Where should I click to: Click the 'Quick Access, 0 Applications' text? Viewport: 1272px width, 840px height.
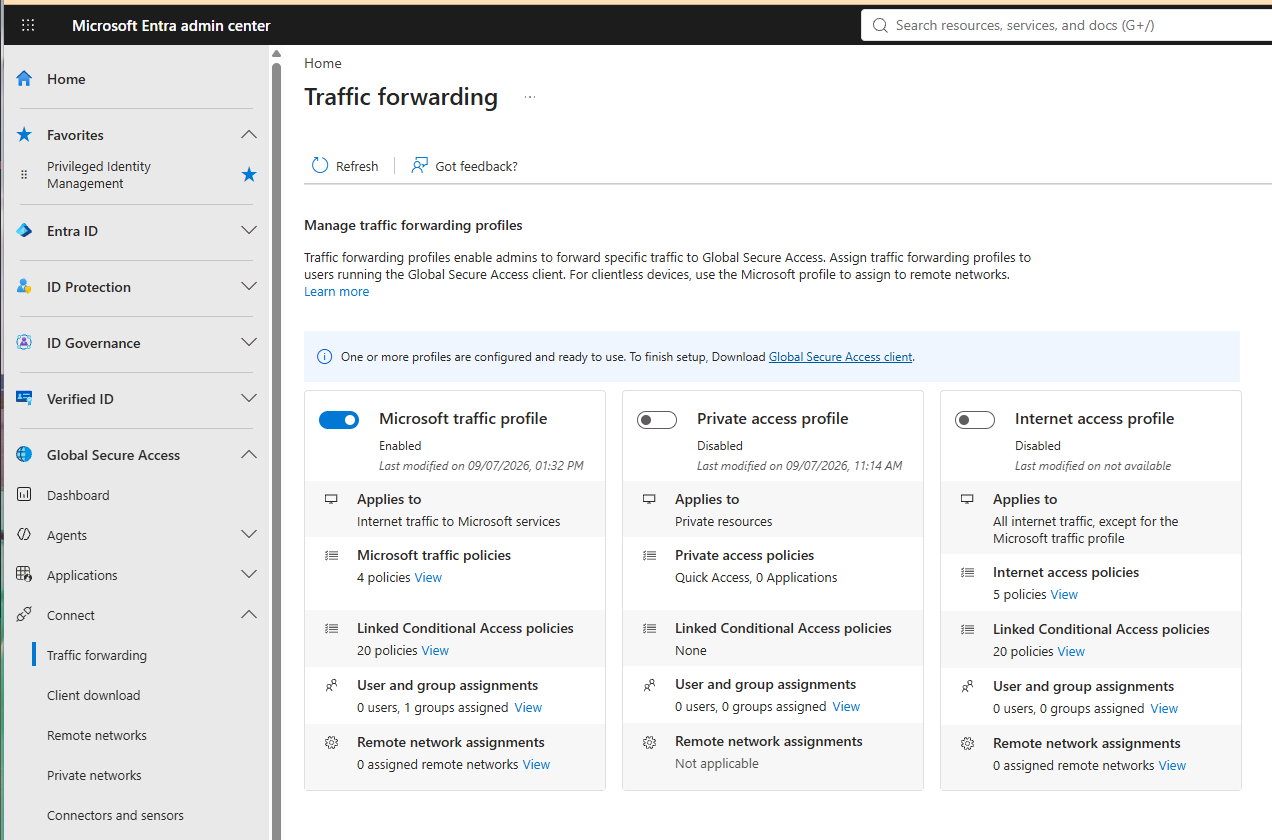(x=756, y=578)
